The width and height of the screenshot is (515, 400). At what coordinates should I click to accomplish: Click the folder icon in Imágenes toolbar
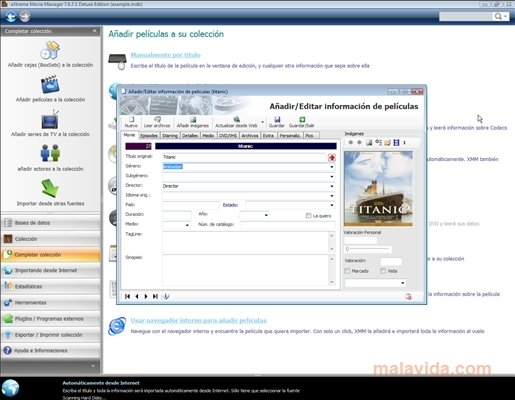point(387,143)
